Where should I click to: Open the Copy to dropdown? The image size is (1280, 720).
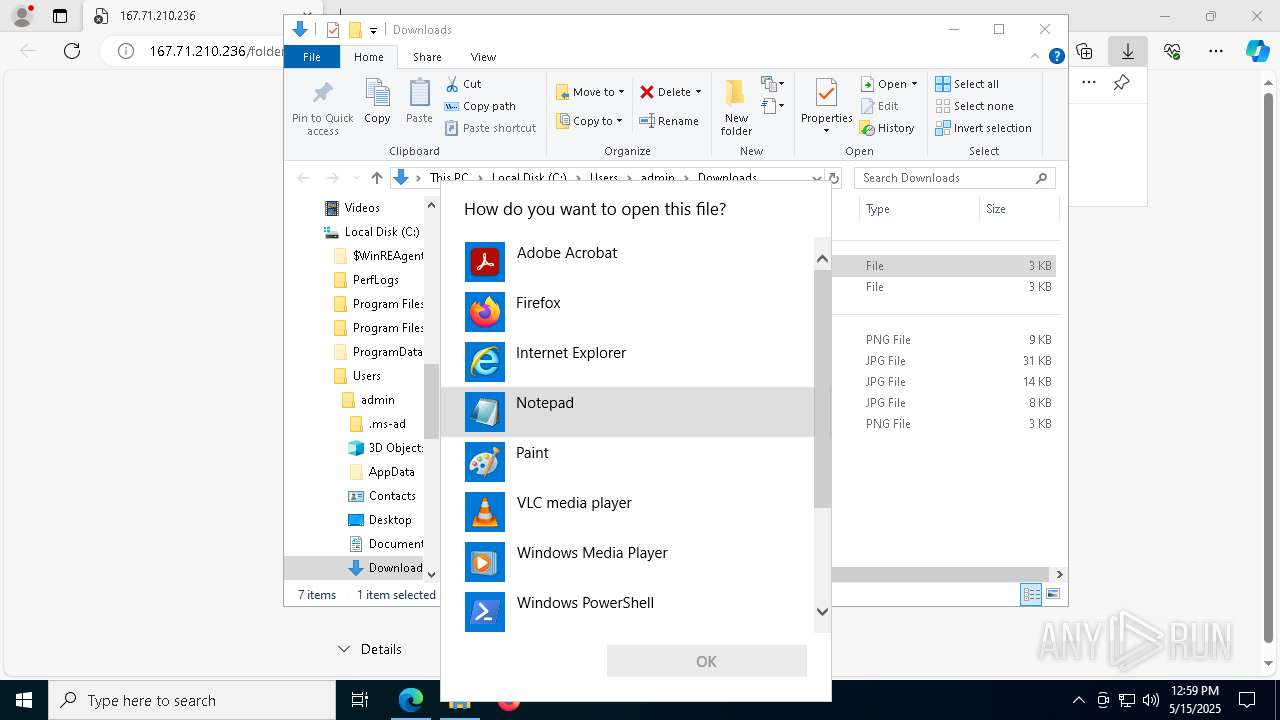pos(589,121)
